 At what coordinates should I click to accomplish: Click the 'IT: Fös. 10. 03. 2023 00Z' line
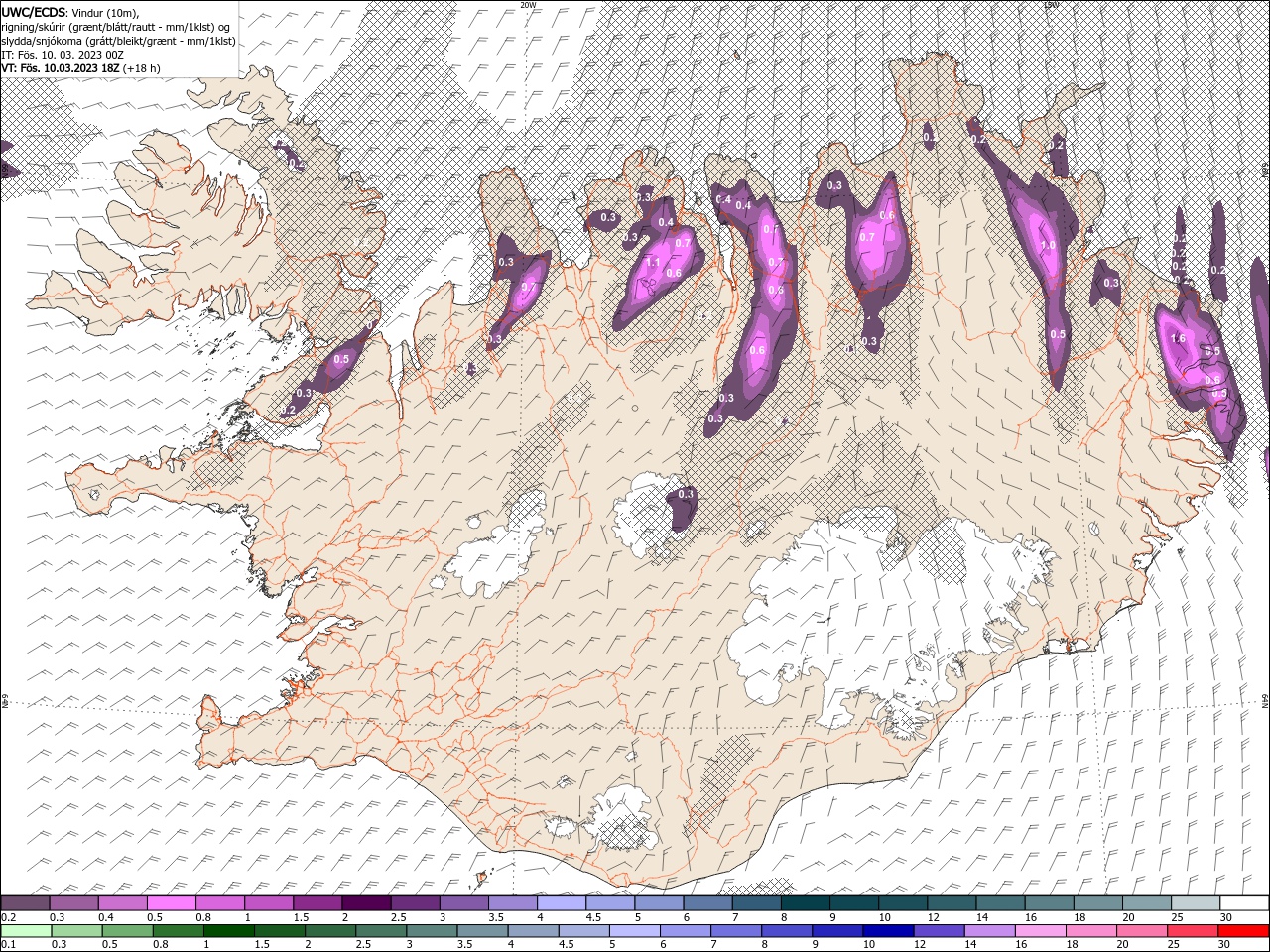point(63,55)
